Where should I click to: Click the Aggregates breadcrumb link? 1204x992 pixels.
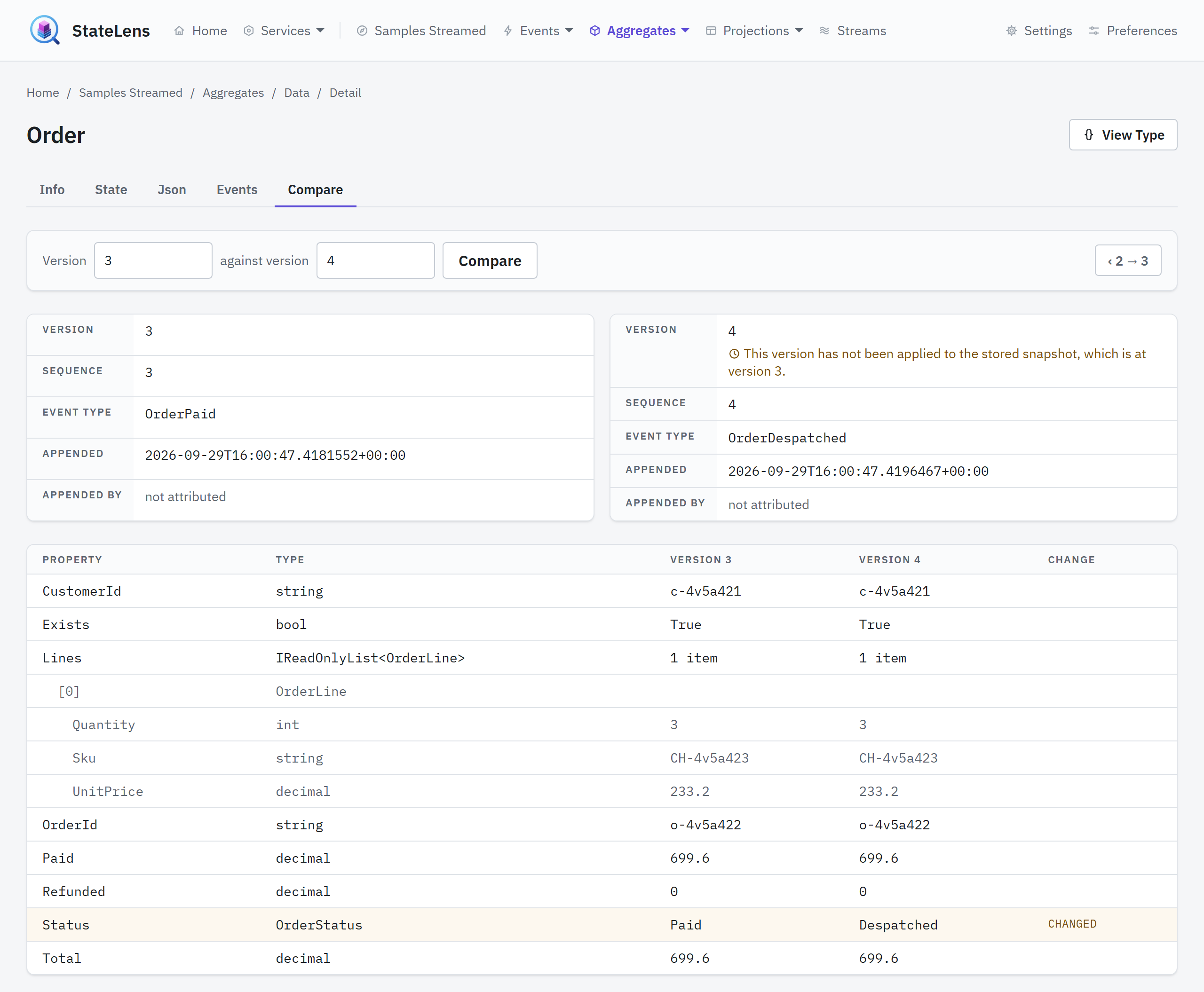pyautogui.click(x=233, y=93)
